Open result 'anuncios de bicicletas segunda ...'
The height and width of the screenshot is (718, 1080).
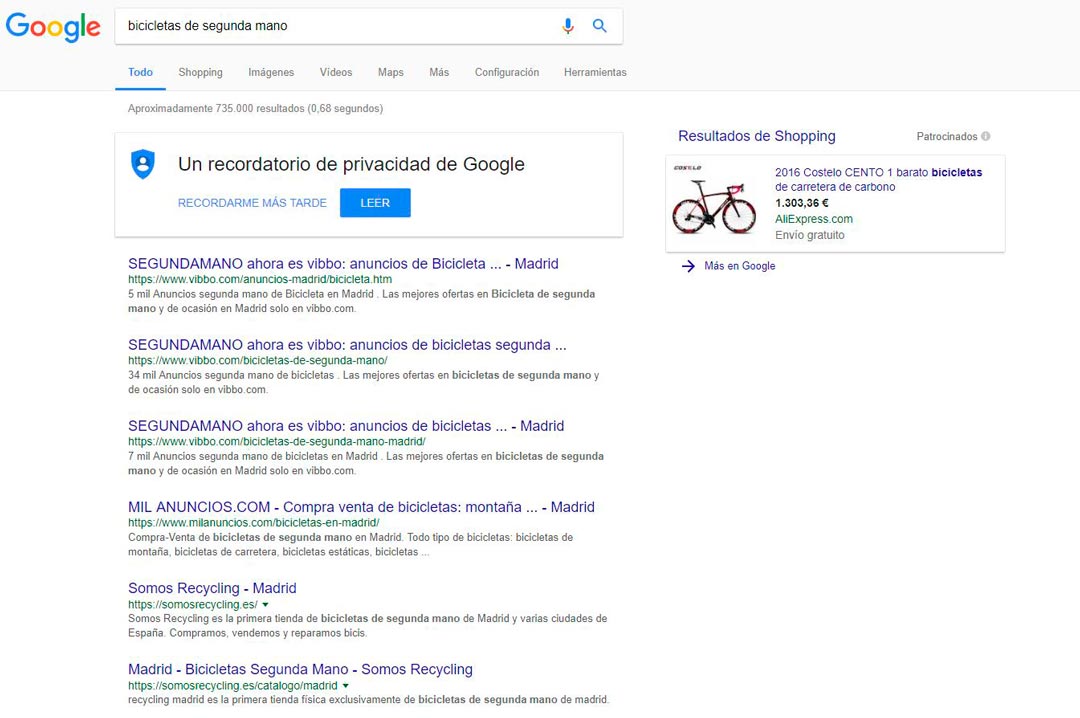pos(347,345)
